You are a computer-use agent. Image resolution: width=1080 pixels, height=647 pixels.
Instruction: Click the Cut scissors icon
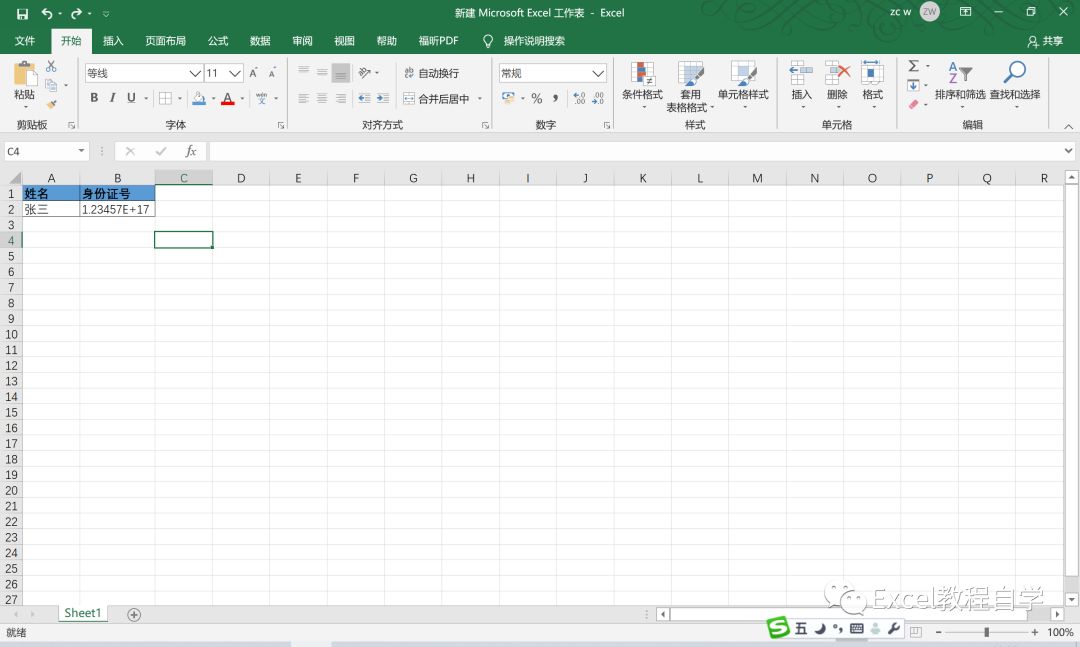51,67
